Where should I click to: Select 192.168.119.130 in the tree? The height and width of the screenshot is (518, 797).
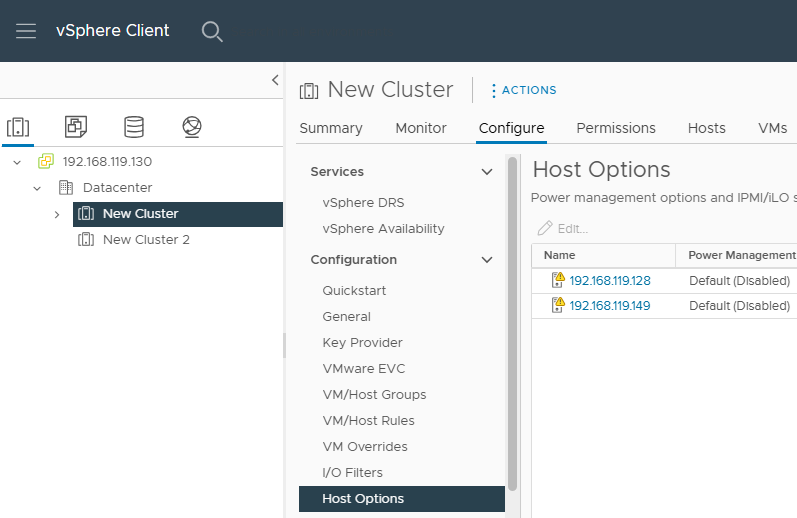pos(107,162)
